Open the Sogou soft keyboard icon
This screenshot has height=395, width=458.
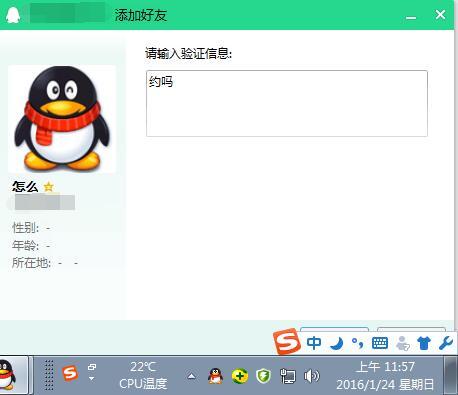pos(380,343)
